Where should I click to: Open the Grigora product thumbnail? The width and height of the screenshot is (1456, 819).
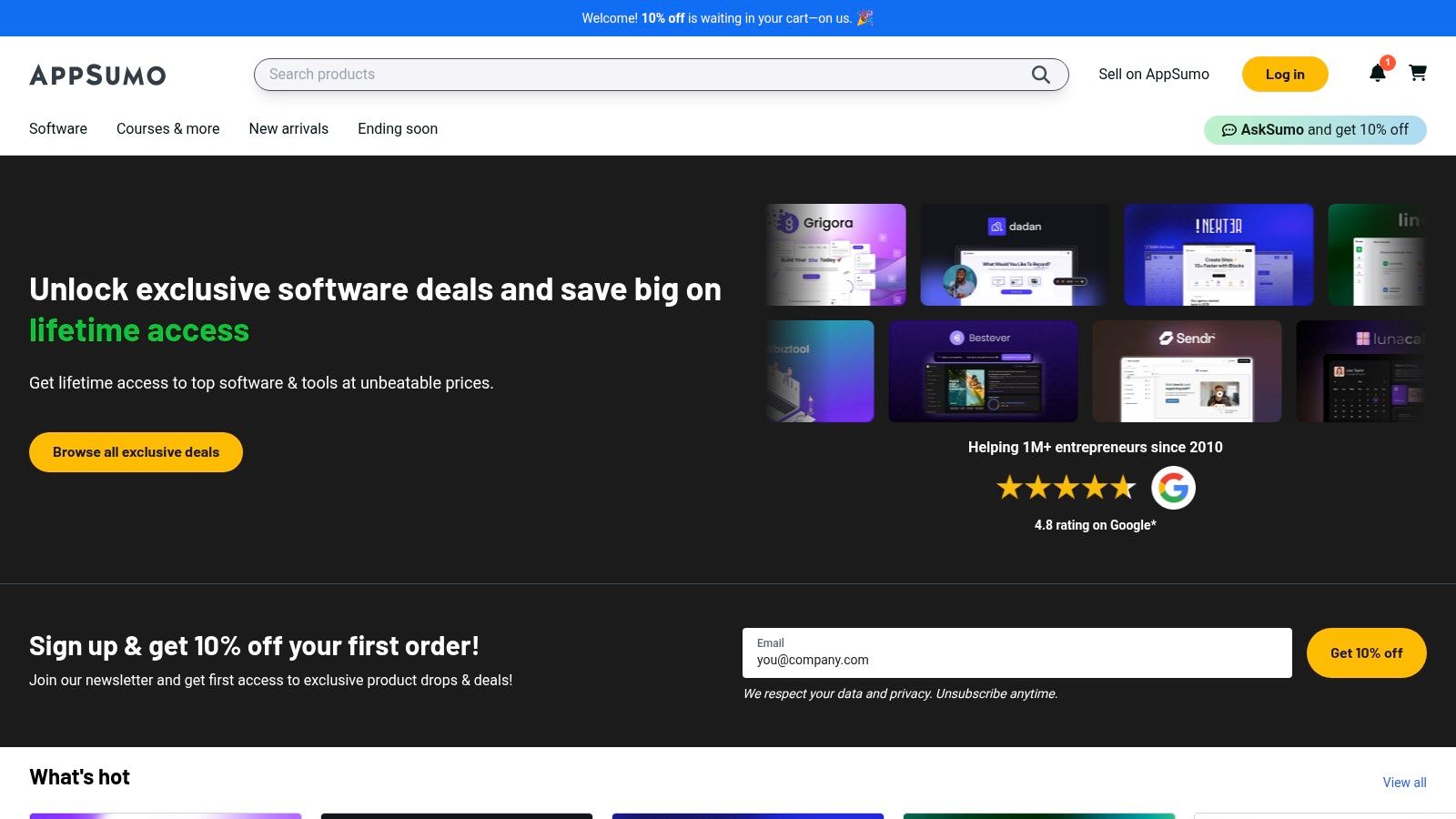click(836, 255)
